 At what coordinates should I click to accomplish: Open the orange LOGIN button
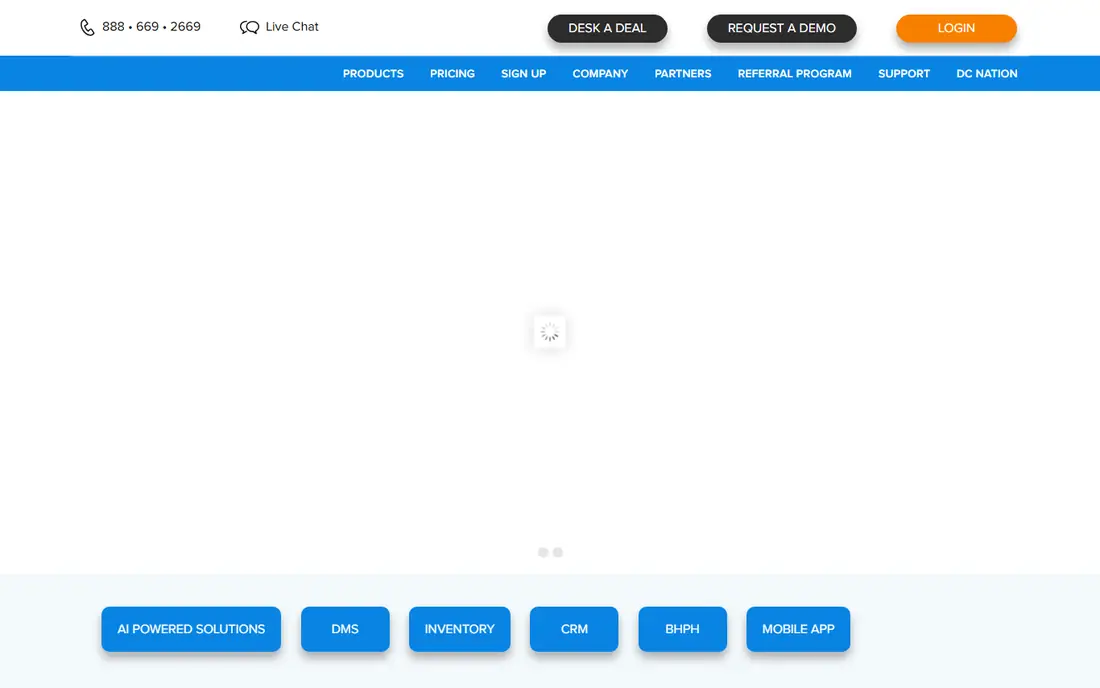click(x=956, y=28)
